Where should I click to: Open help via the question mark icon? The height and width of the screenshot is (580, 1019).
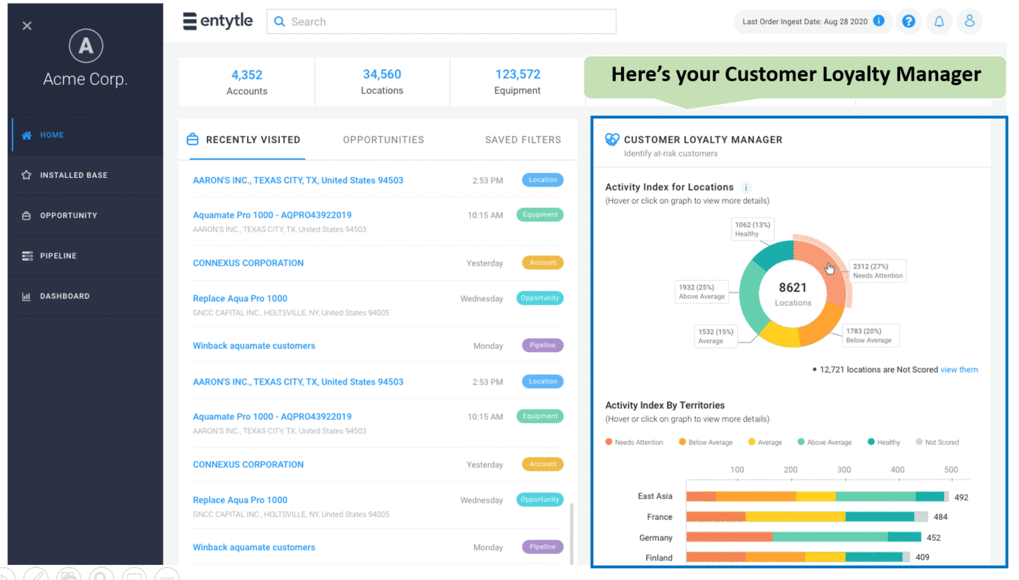click(x=909, y=21)
